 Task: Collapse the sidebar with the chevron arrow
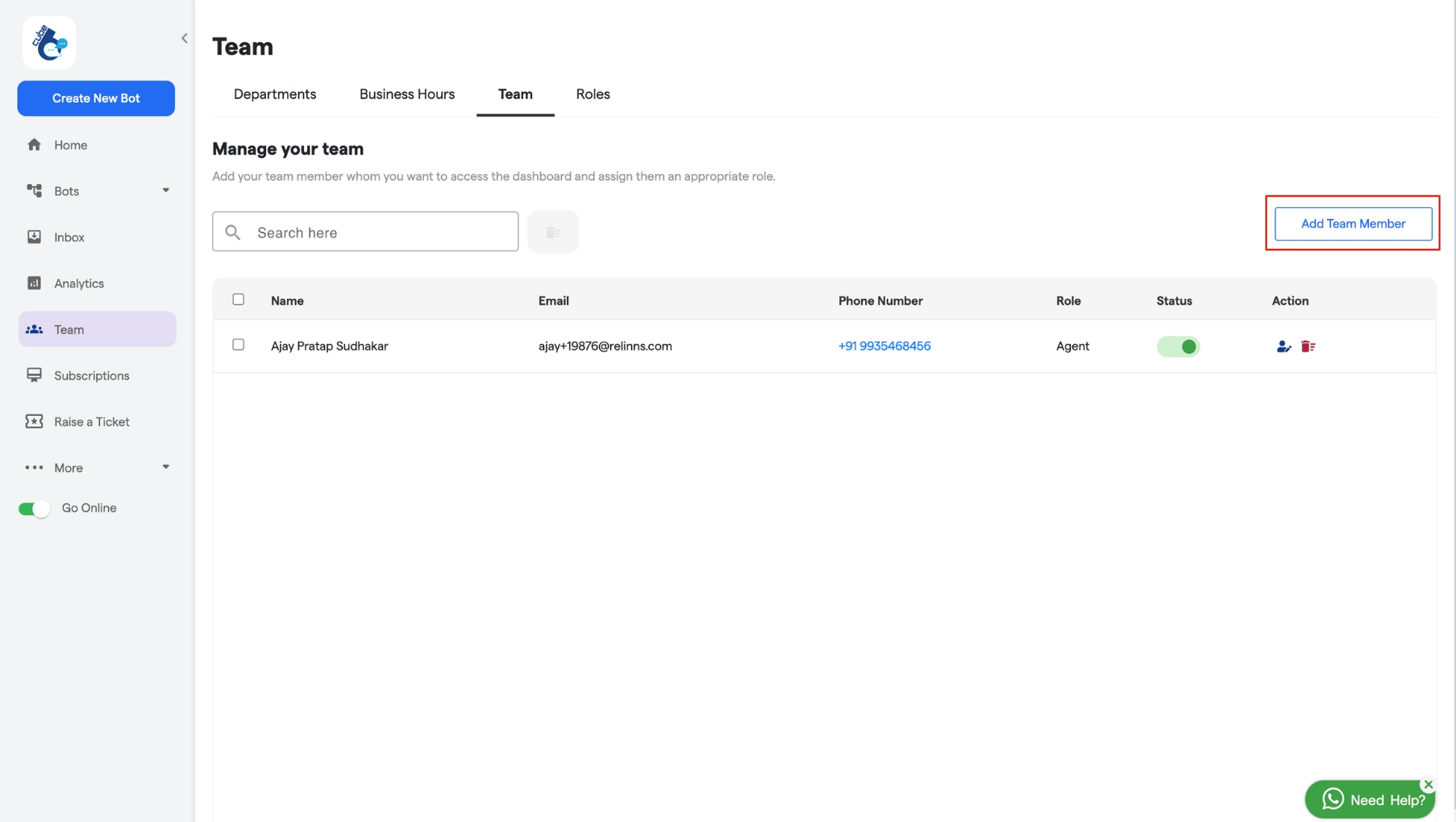click(185, 38)
